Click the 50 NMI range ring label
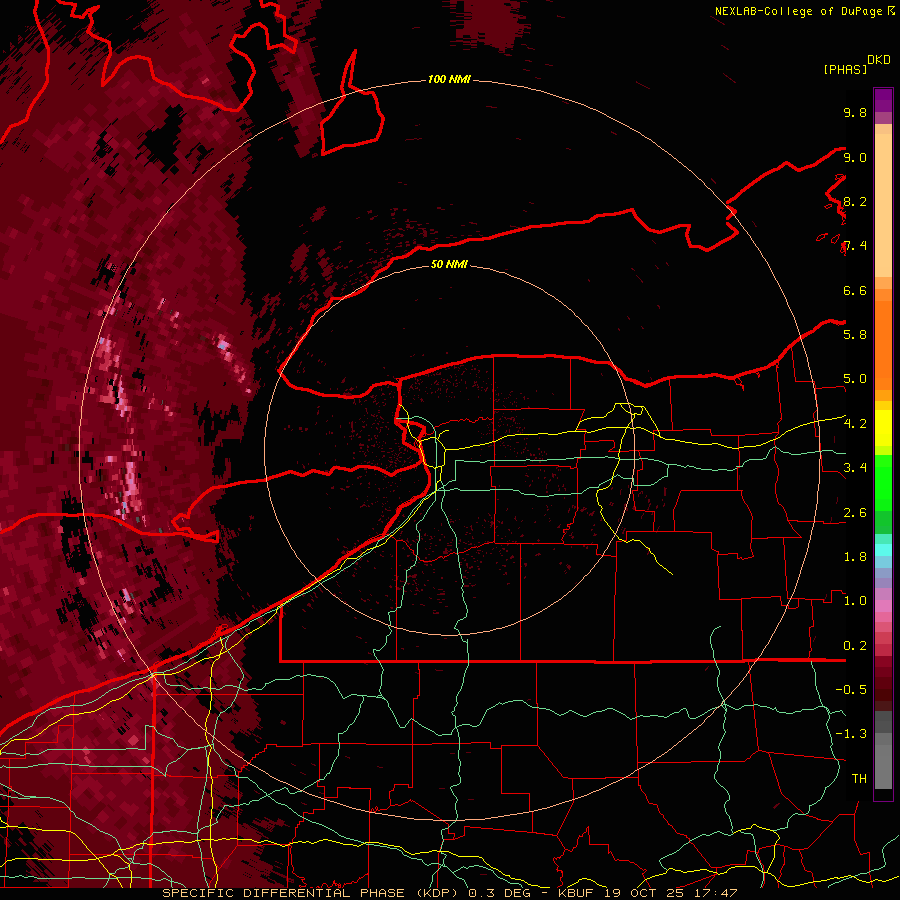 [x=449, y=264]
